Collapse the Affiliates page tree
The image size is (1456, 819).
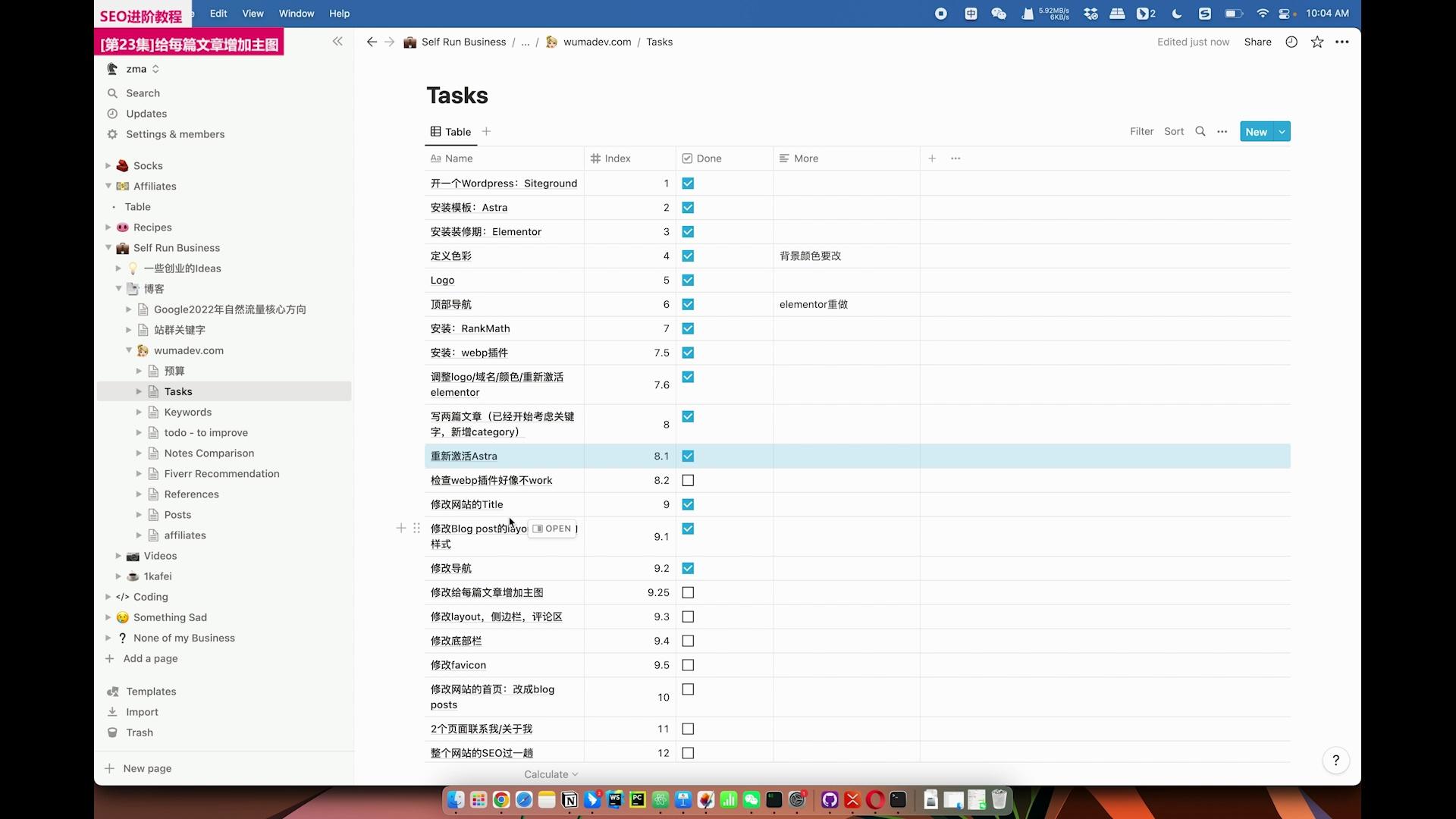(x=108, y=186)
